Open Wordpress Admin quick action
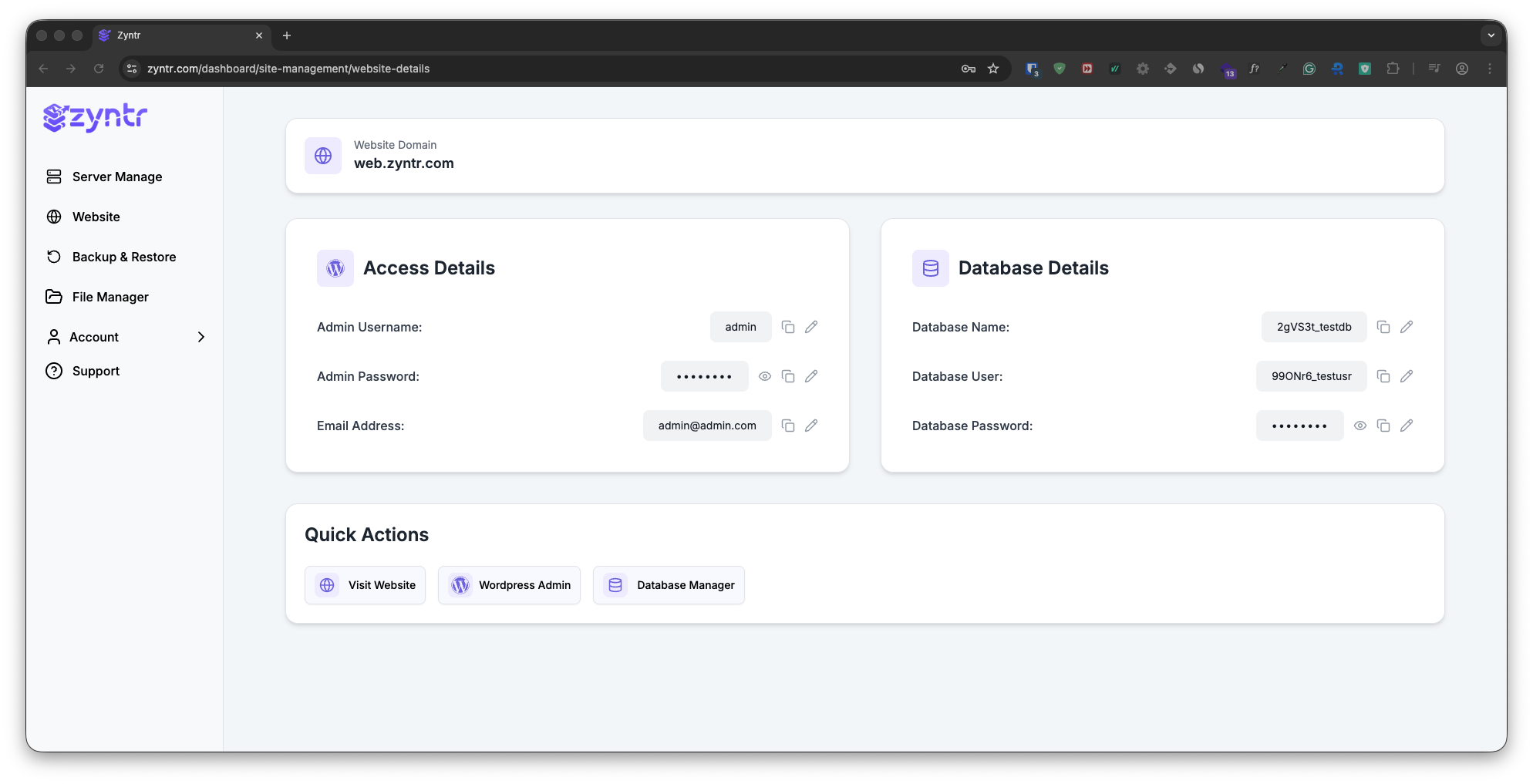 coord(509,585)
